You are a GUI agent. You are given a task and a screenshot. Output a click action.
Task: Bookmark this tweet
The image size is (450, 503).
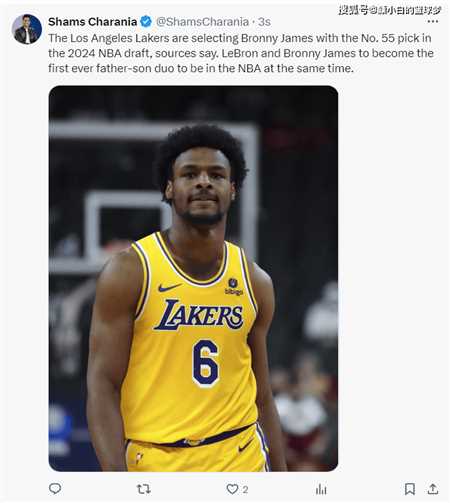[x=410, y=489]
